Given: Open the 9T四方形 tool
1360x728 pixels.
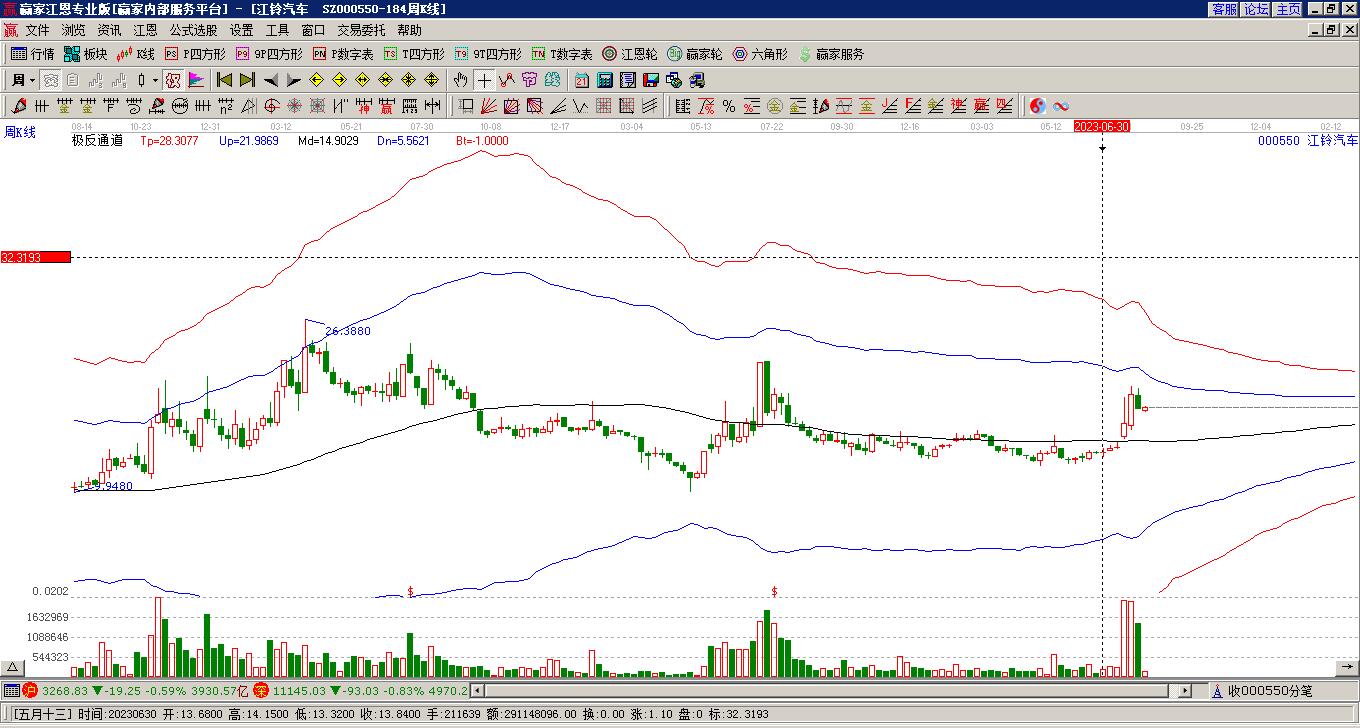Looking at the screenshot, I should [488, 54].
